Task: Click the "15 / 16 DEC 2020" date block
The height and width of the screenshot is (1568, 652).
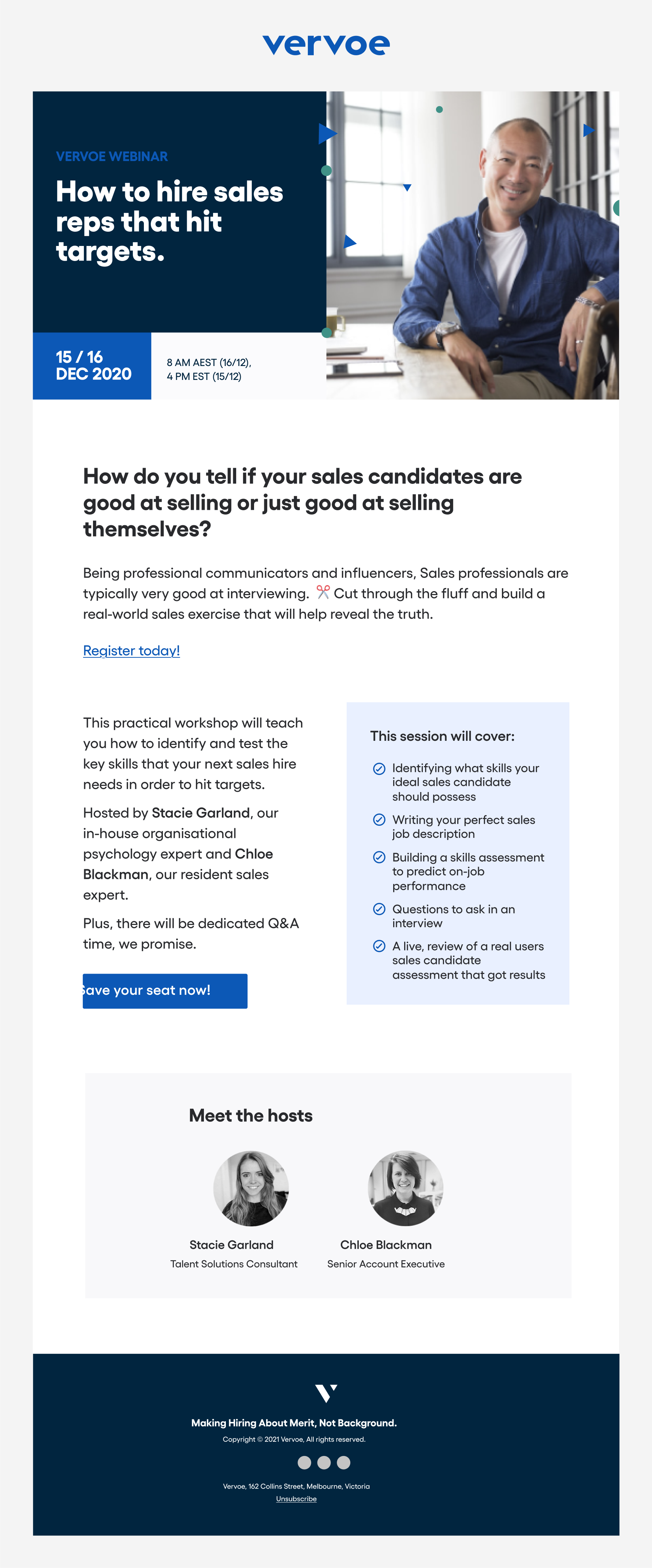Action: click(93, 366)
